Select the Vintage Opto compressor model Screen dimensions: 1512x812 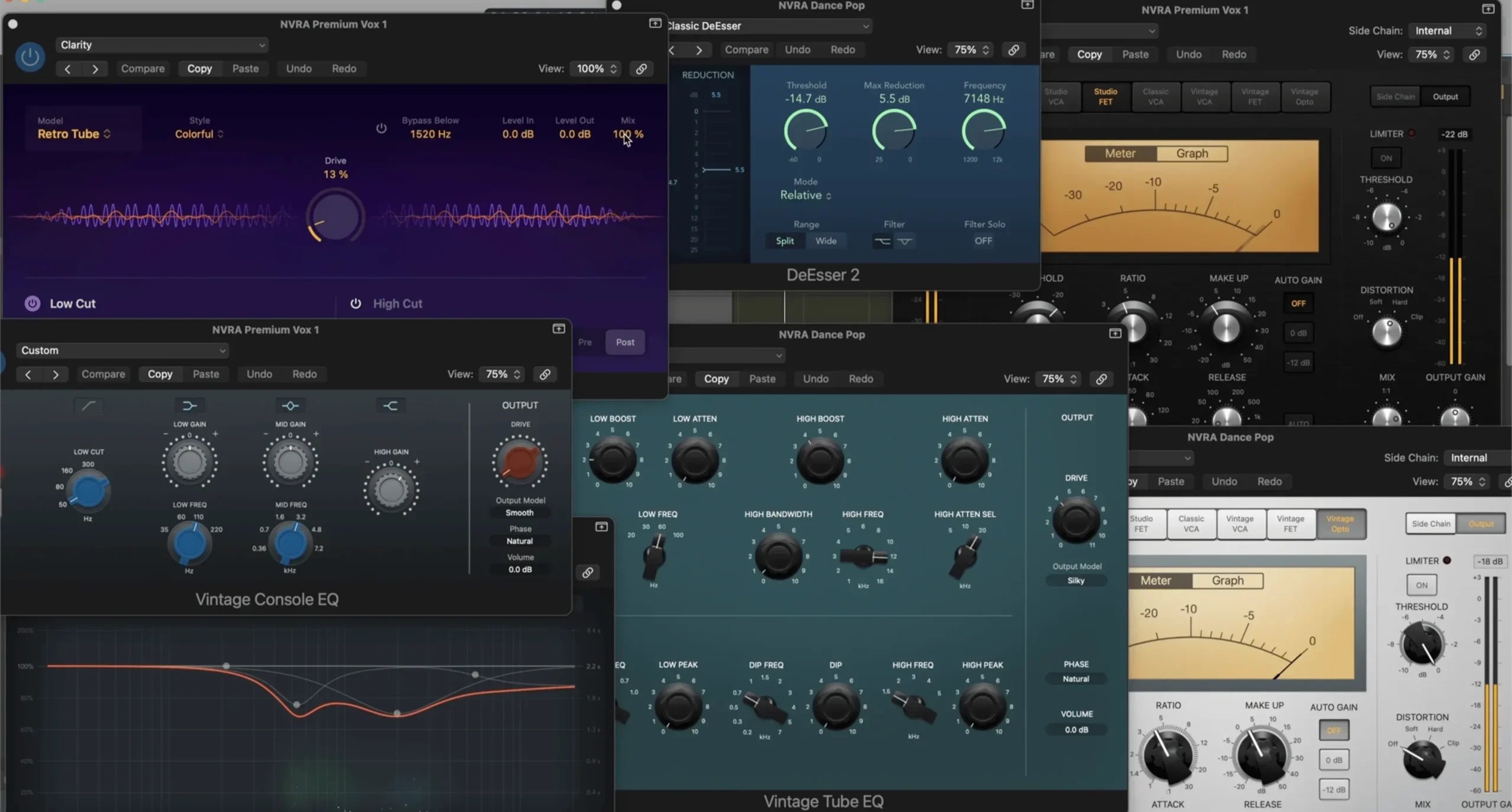[1305, 97]
